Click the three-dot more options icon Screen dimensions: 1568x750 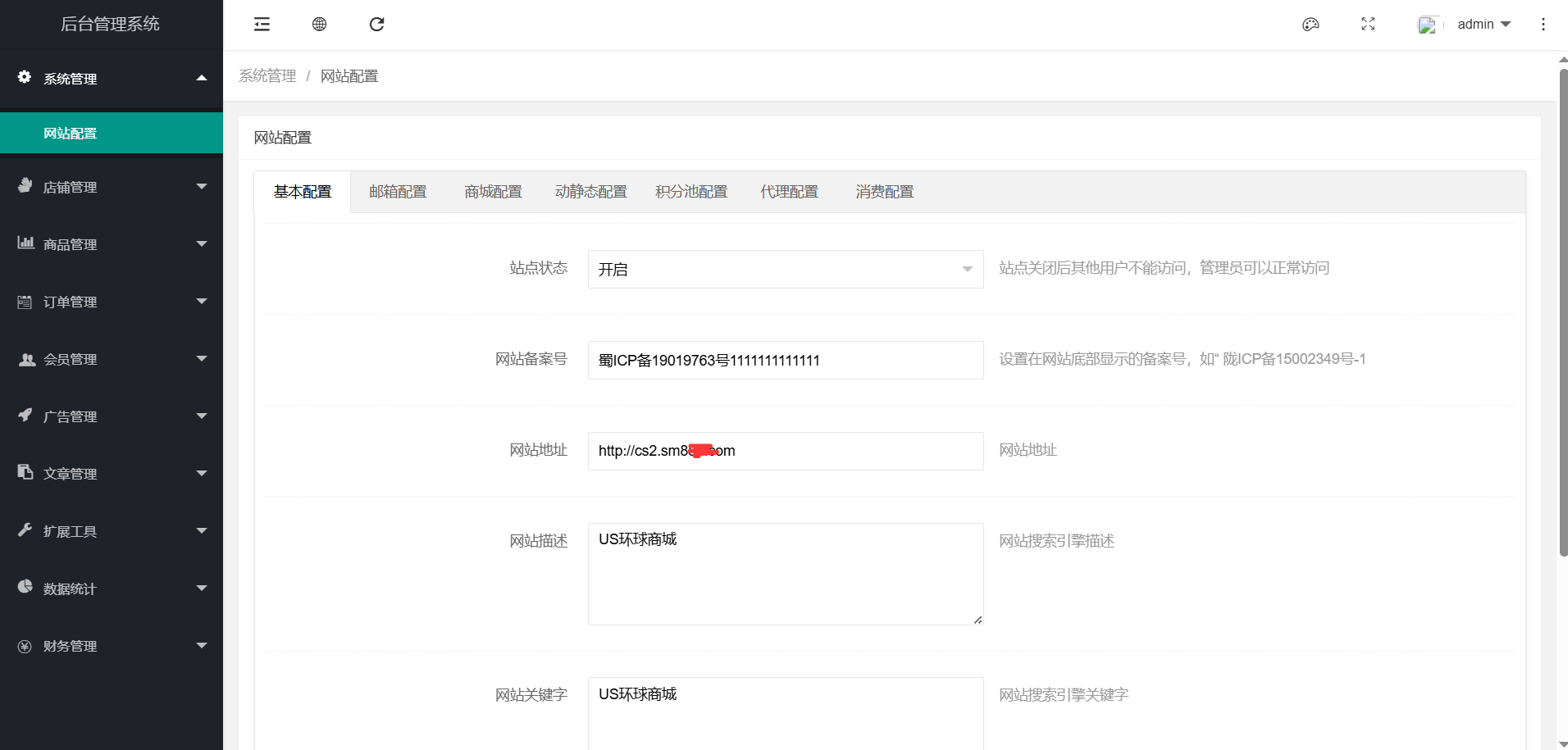tap(1543, 25)
